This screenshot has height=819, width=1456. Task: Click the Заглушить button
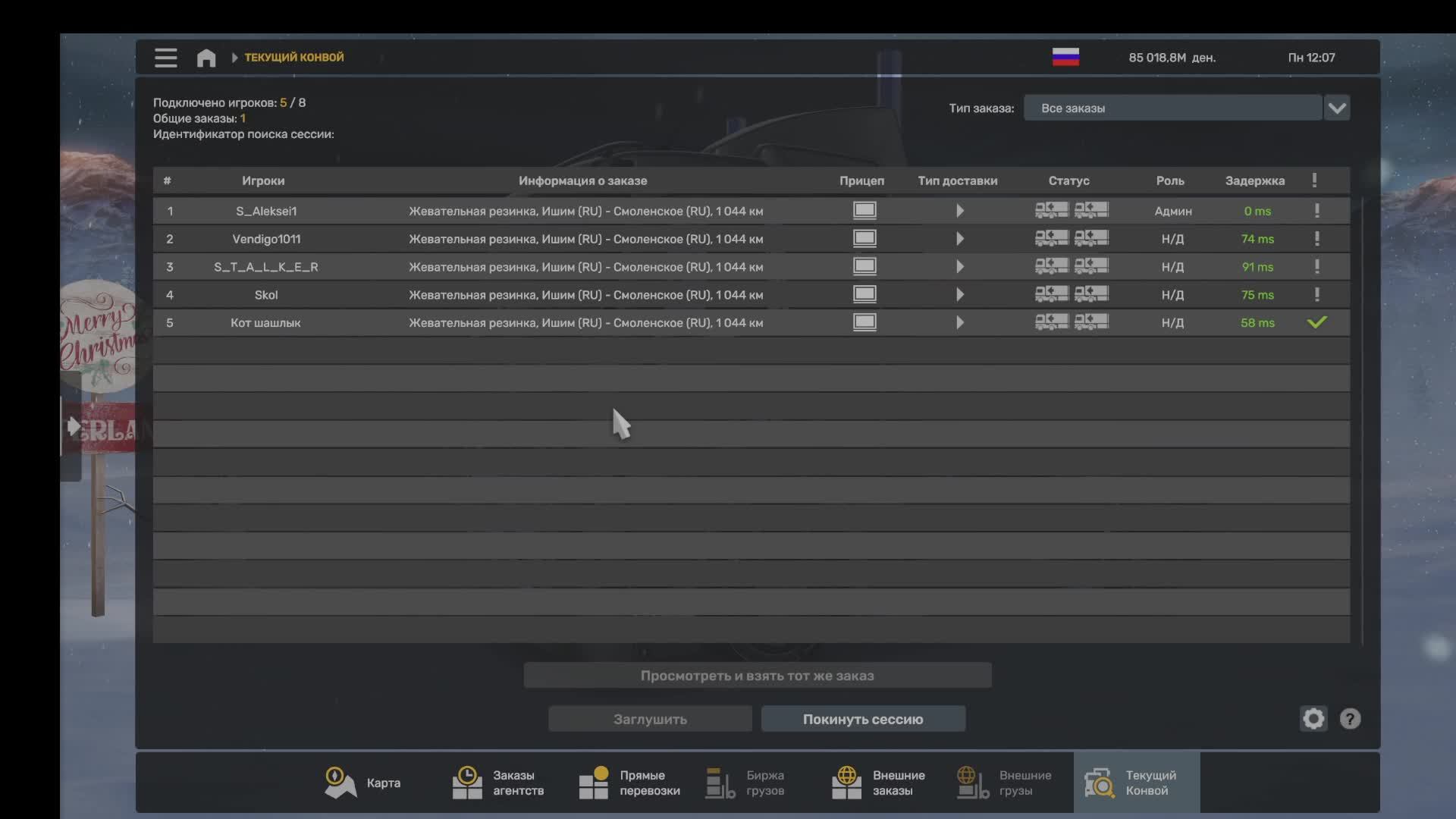click(650, 719)
